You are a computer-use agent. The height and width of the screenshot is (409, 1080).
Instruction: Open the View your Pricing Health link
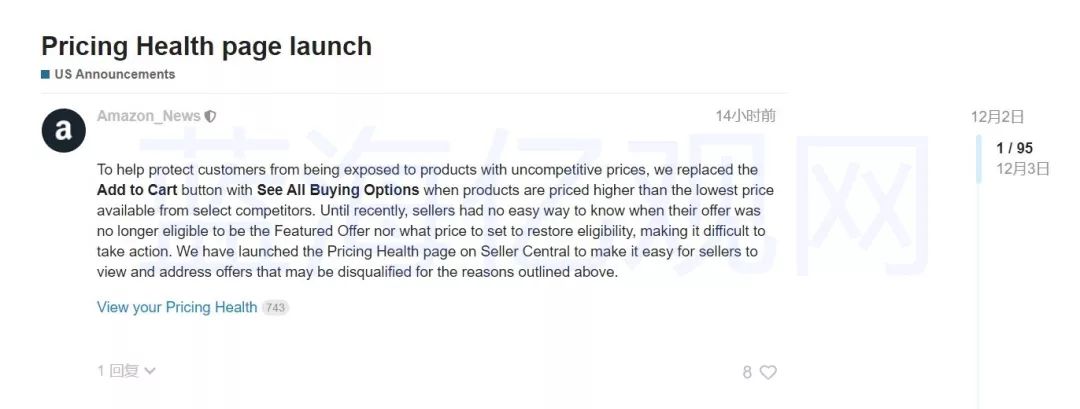[177, 307]
